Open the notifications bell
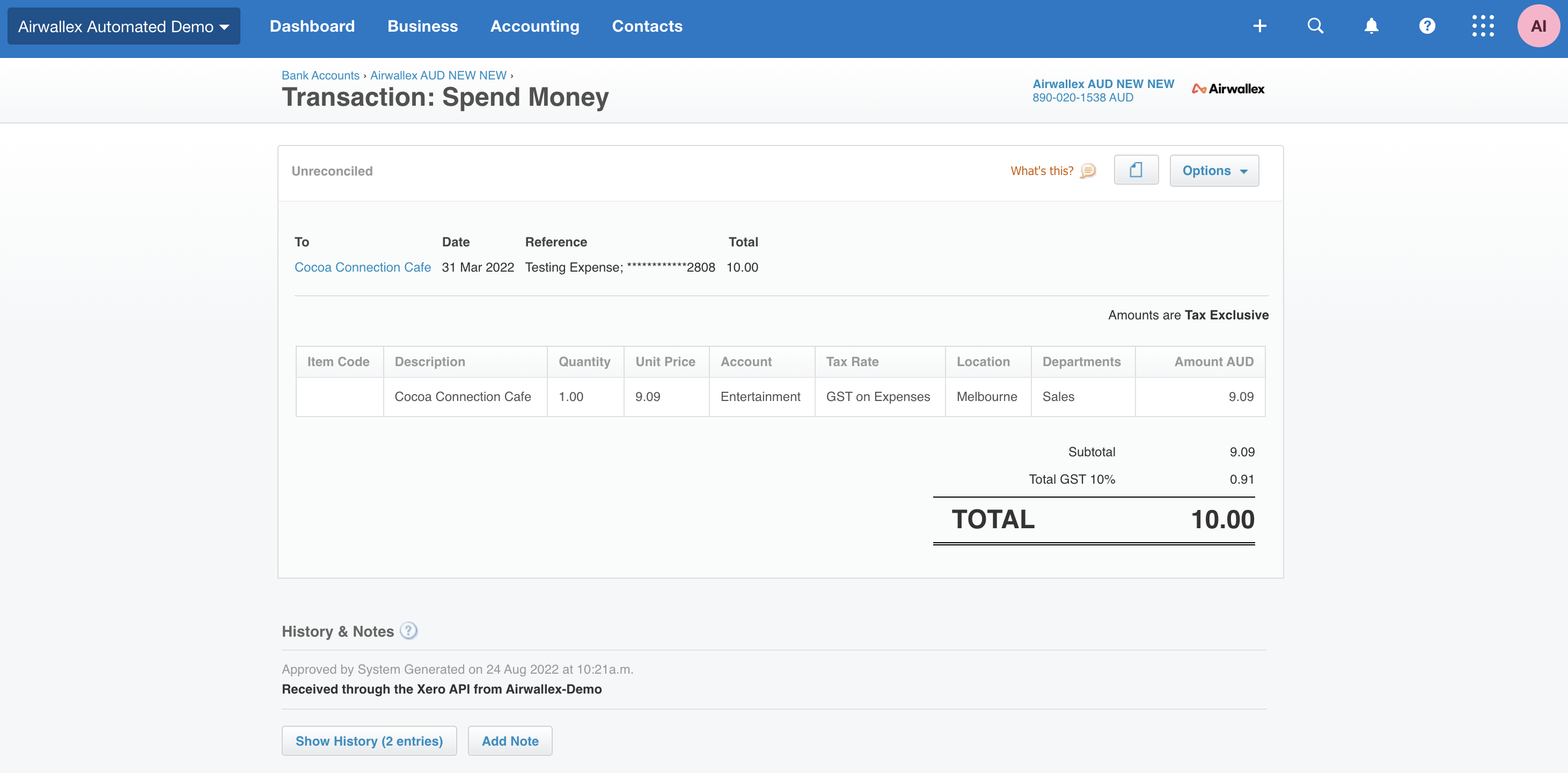 click(x=1371, y=26)
